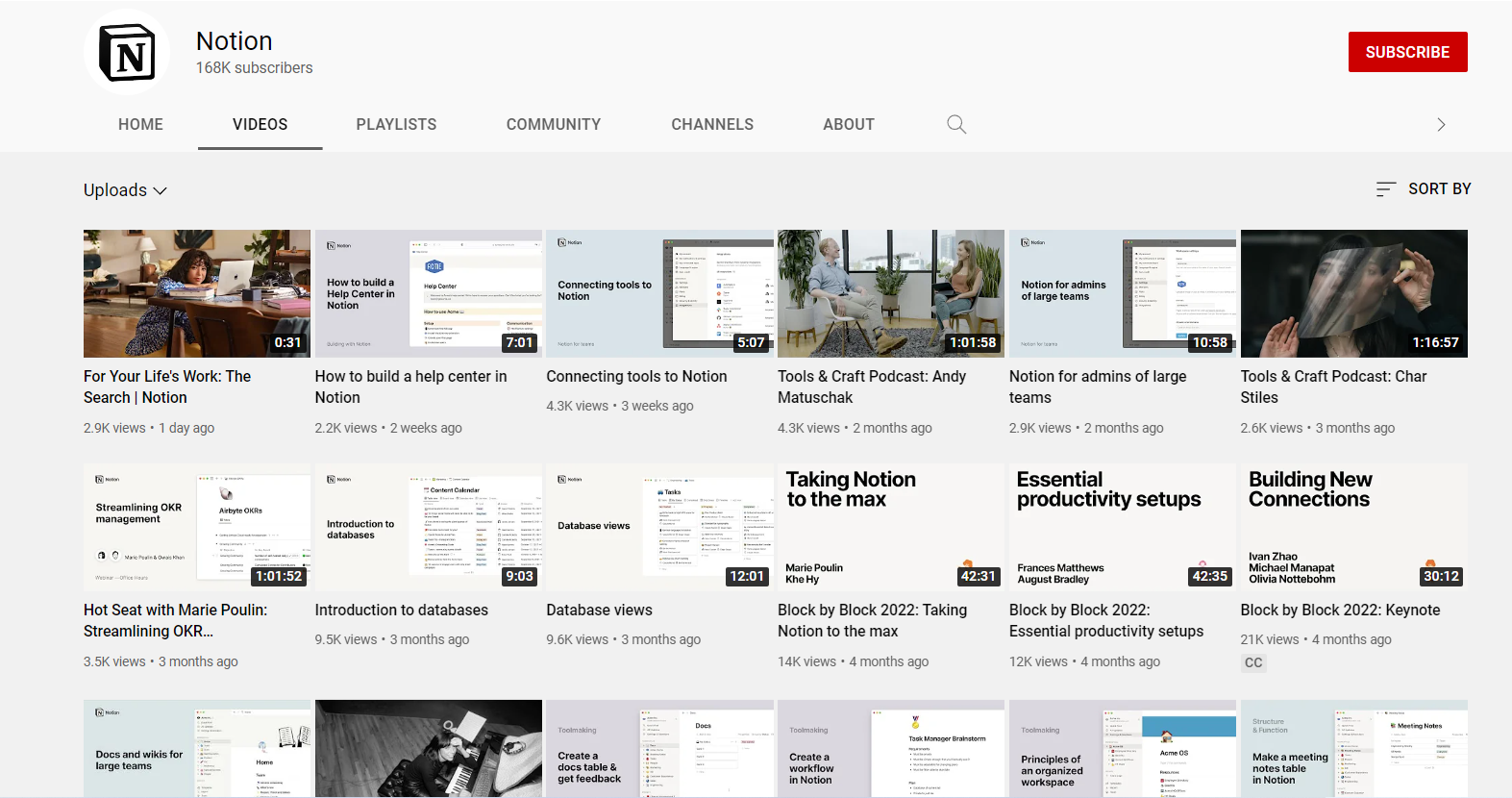Open 'Make a meeting notes table' thumbnail
The width and height of the screenshot is (1512, 798).
pos(1354,749)
